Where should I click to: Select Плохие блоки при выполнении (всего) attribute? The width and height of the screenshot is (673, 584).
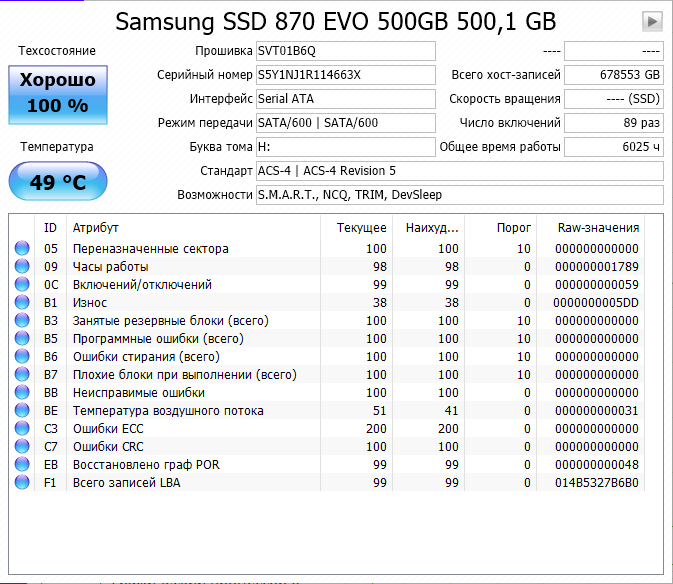[x=185, y=375]
